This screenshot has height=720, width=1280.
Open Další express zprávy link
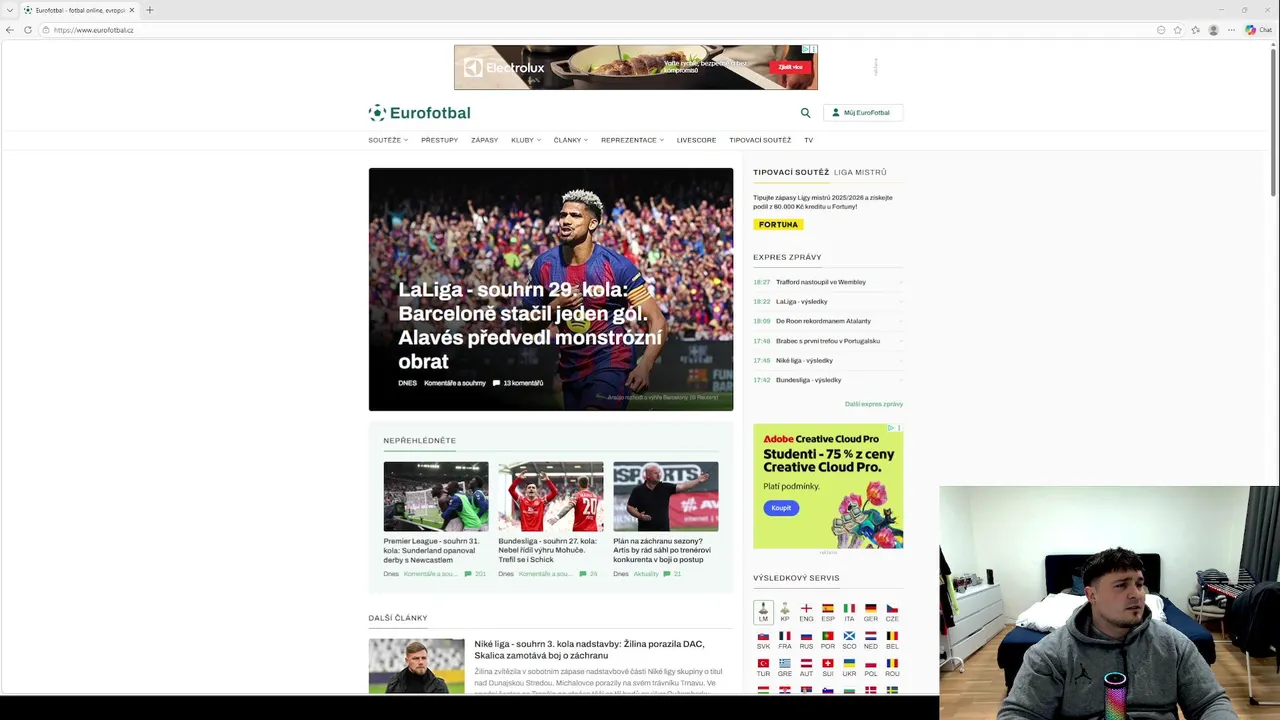pos(873,404)
